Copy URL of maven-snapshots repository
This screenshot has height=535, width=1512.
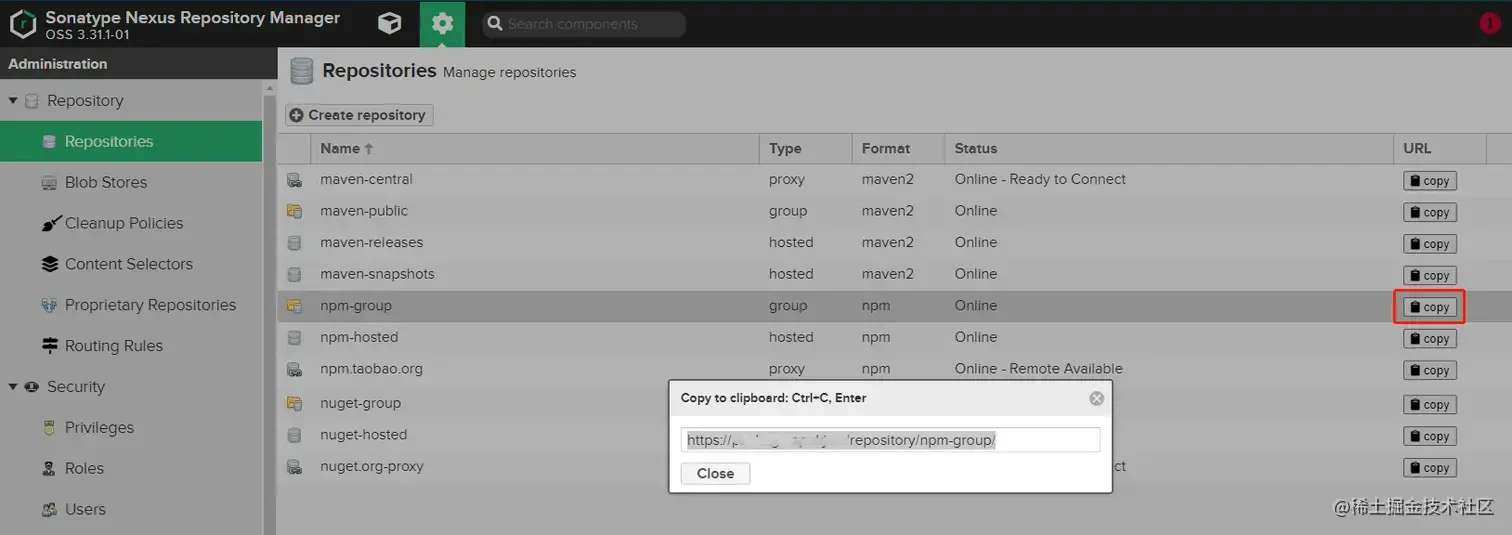[x=1430, y=276]
